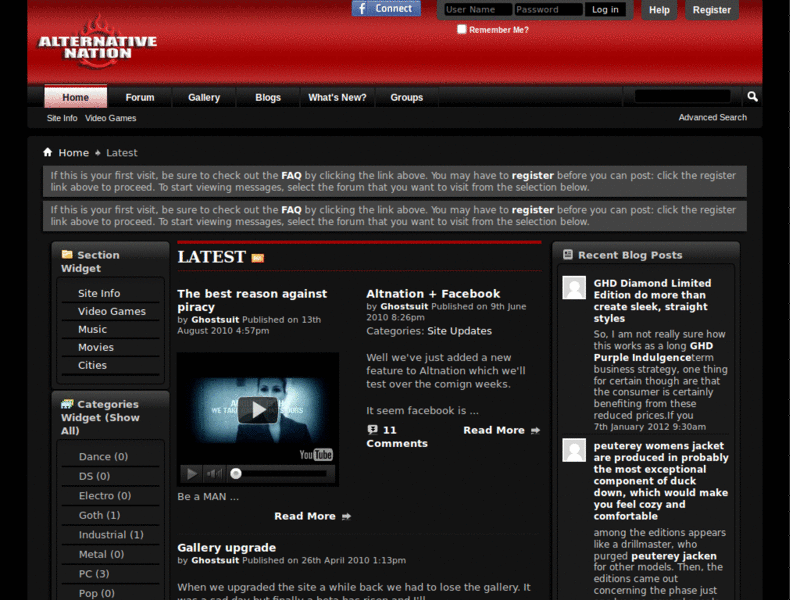Open the Forum tab
Viewport: 800px width, 600px height.
[x=140, y=97]
